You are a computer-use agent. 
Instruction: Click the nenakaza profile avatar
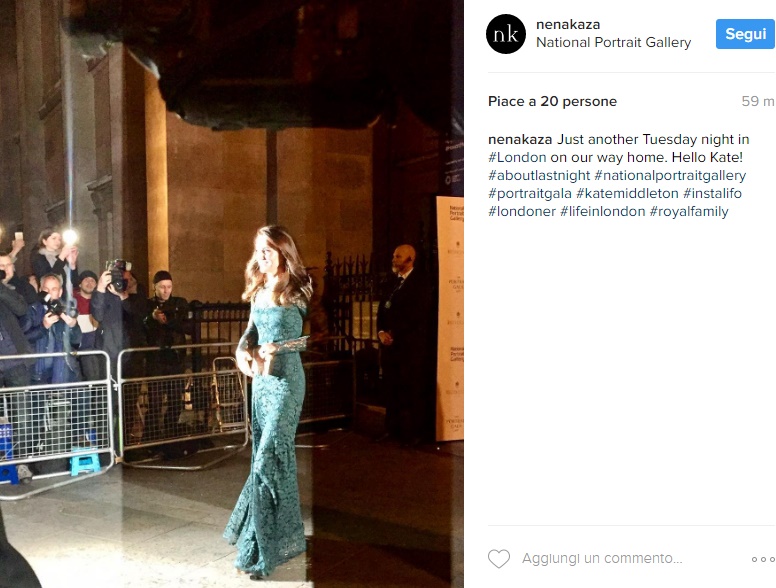point(506,34)
